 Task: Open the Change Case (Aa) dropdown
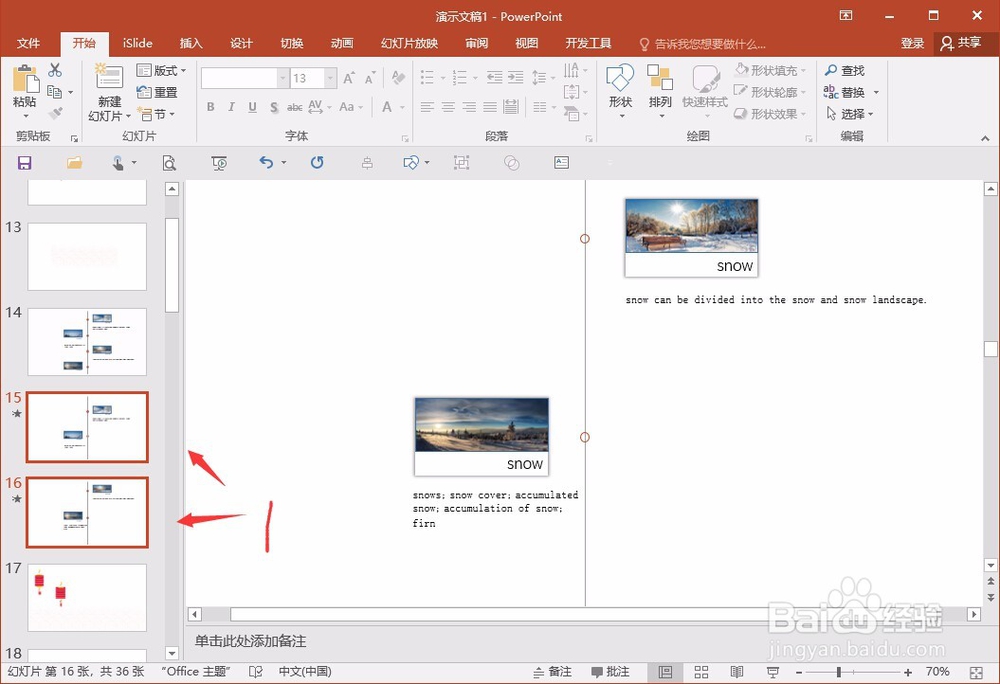tap(351, 107)
